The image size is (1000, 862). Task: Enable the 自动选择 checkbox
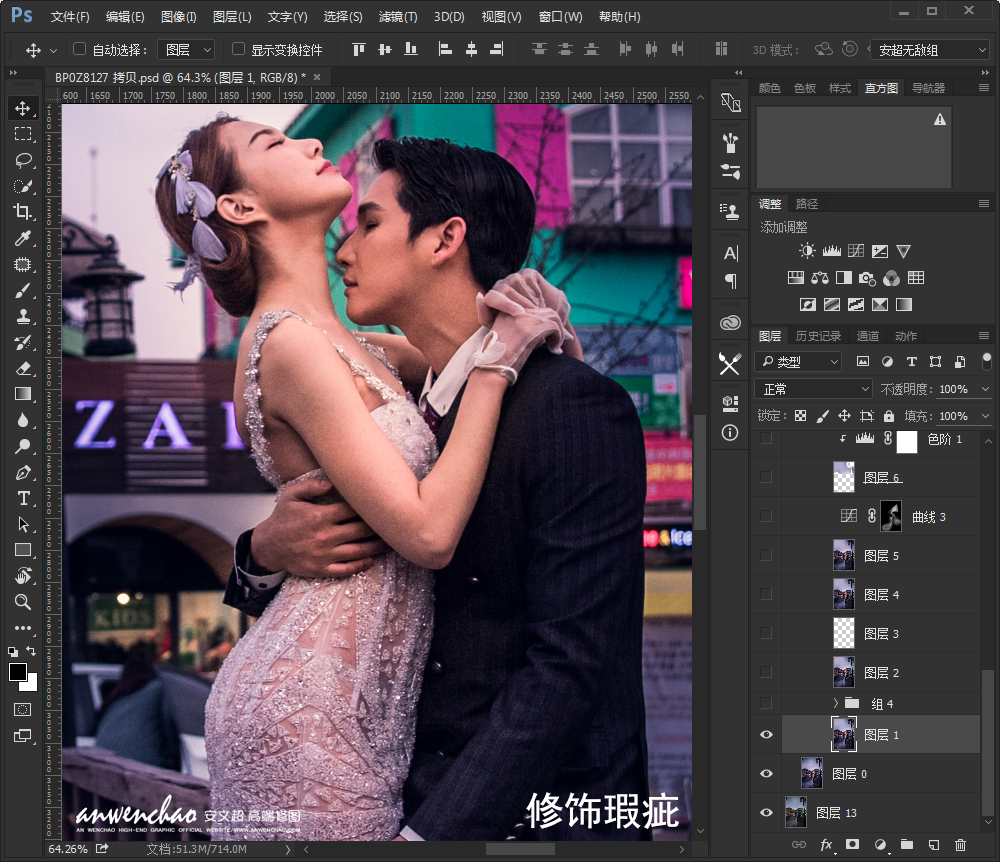(x=80, y=48)
